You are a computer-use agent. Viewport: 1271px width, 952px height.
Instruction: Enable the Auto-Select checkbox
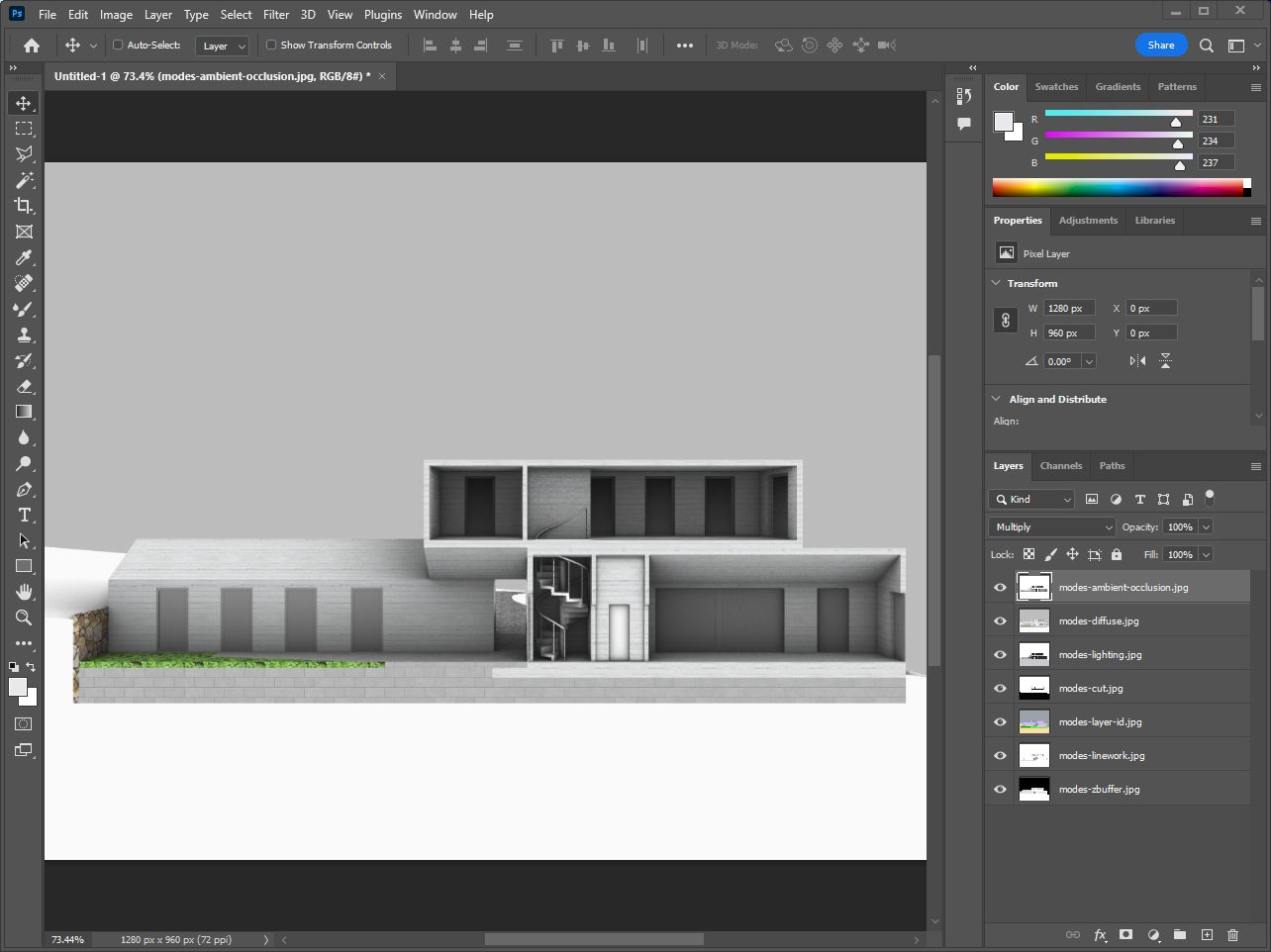118,45
